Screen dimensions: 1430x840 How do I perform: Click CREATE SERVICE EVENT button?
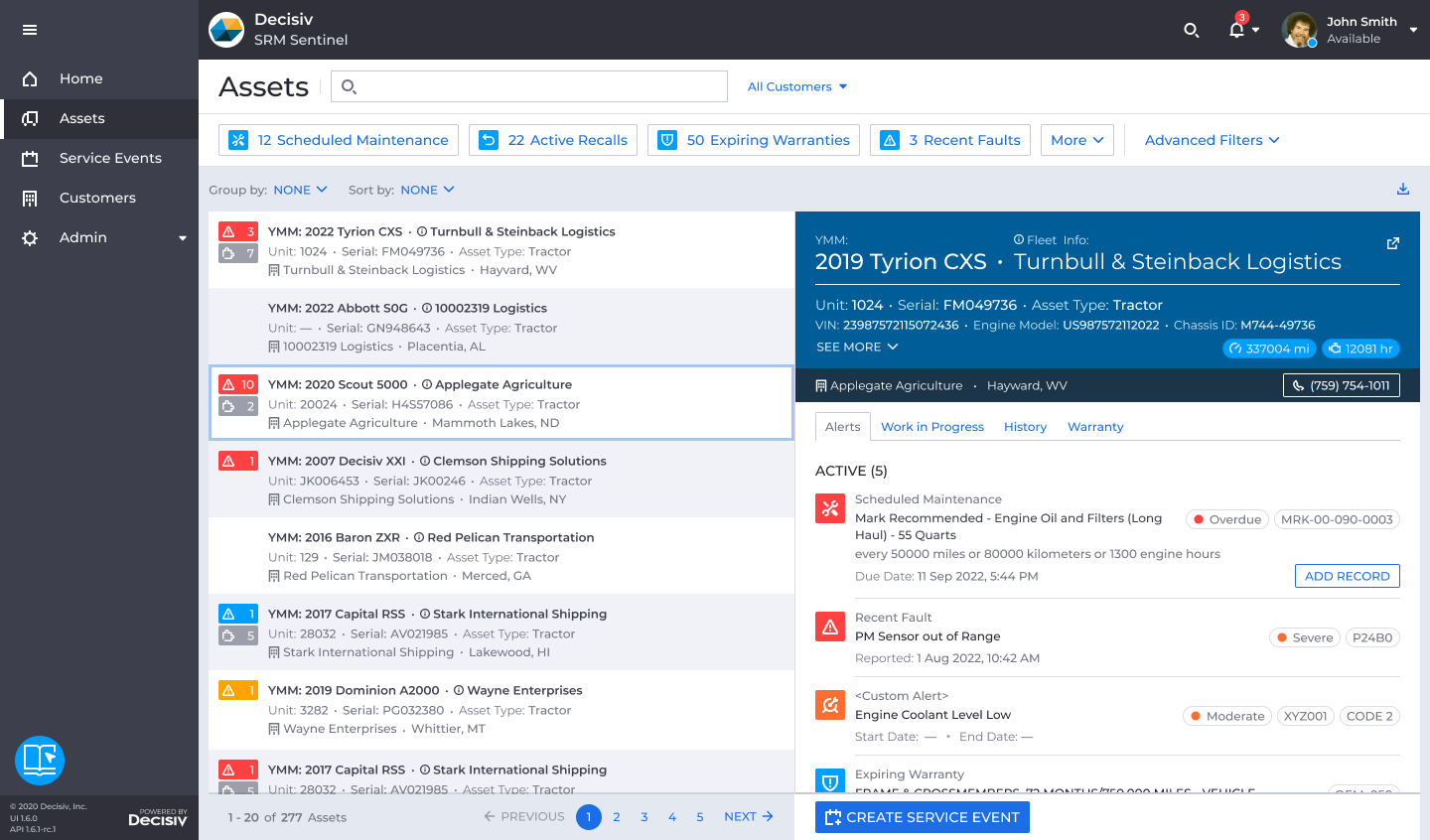click(x=923, y=817)
